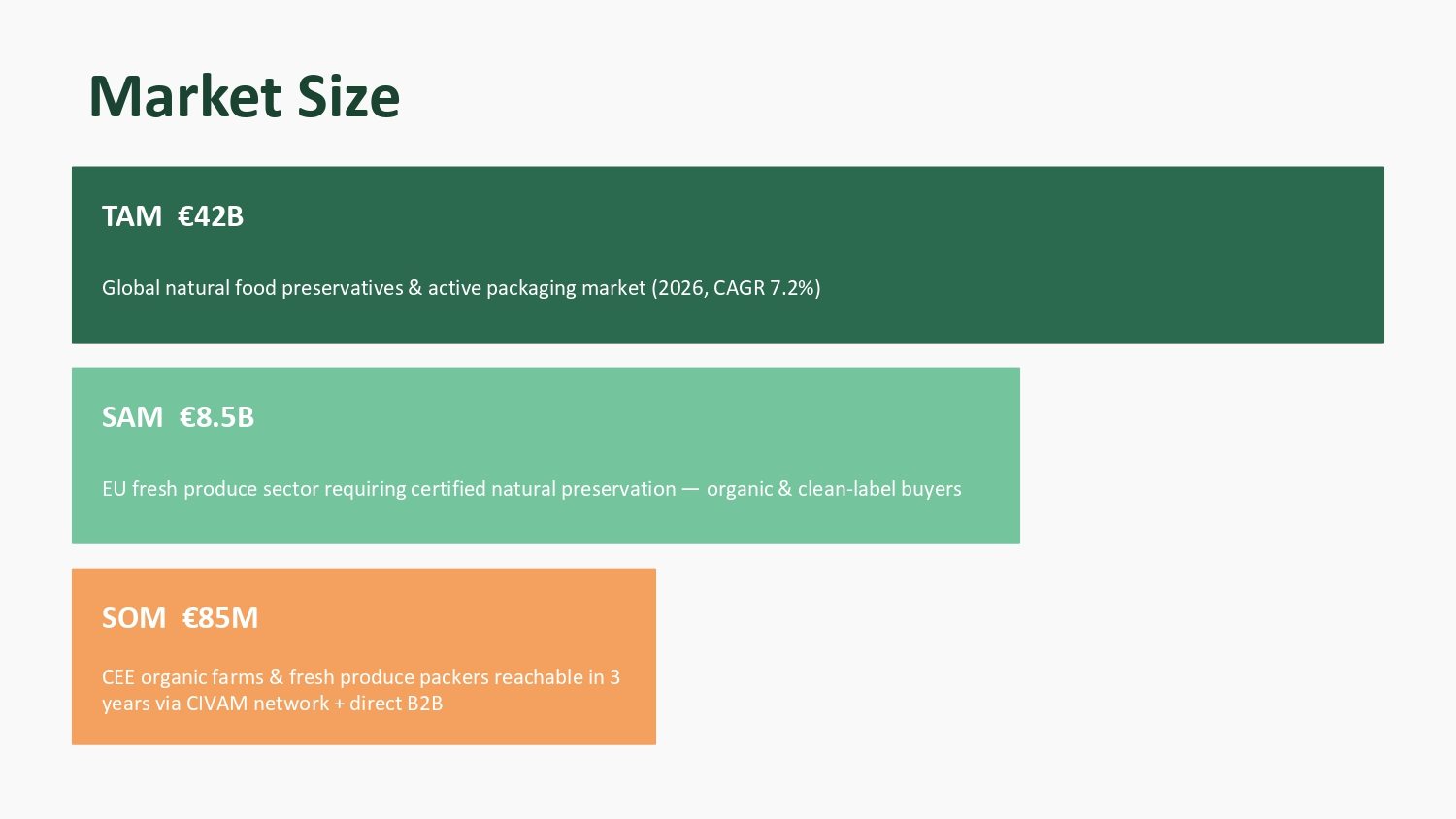Image resolution: width=1456 pixels, height=819 pixels.
Task: Click the "SAM €8.5B" heading
Action: pos(178,417)
